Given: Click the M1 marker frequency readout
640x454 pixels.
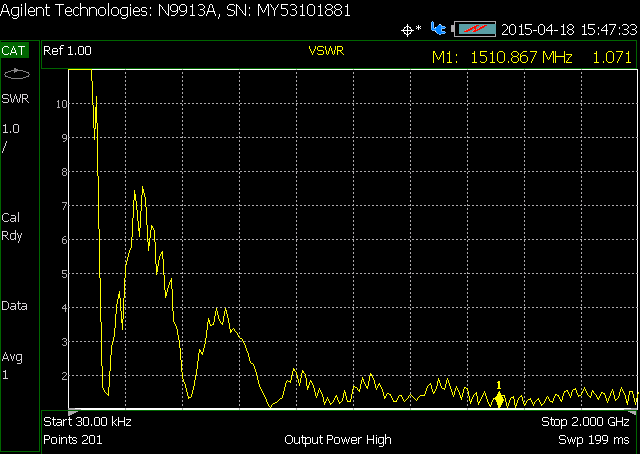Looking at the screenshot, I should pyautogui.click(x=502, y=58).
